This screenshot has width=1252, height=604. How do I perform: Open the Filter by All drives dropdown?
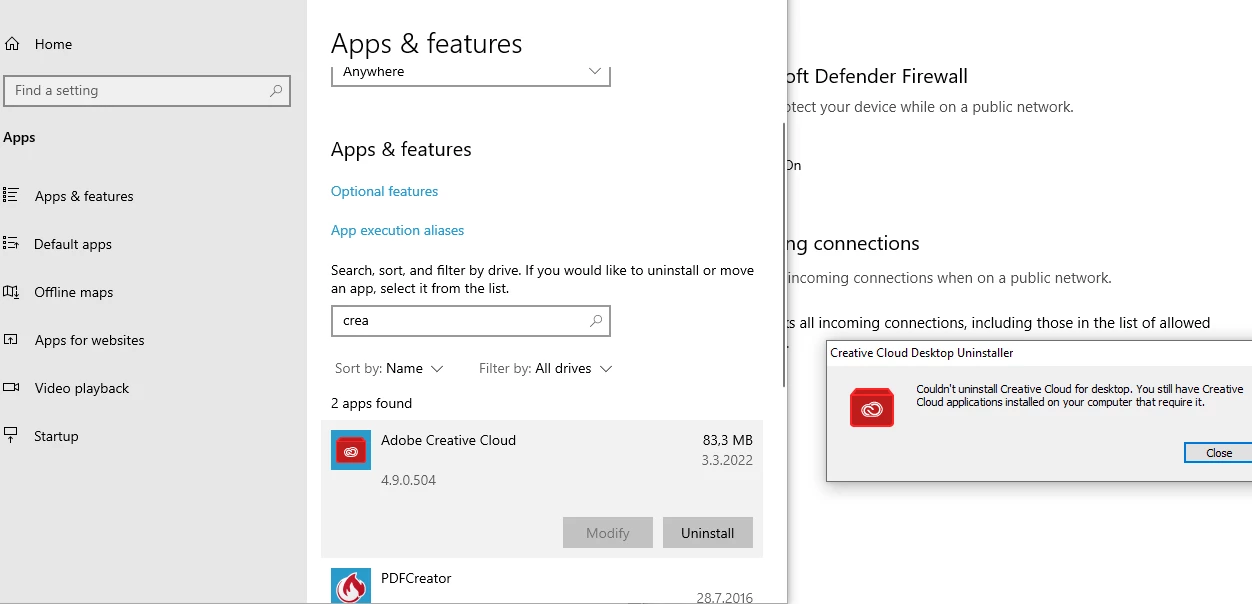click(x=545, y=368)
